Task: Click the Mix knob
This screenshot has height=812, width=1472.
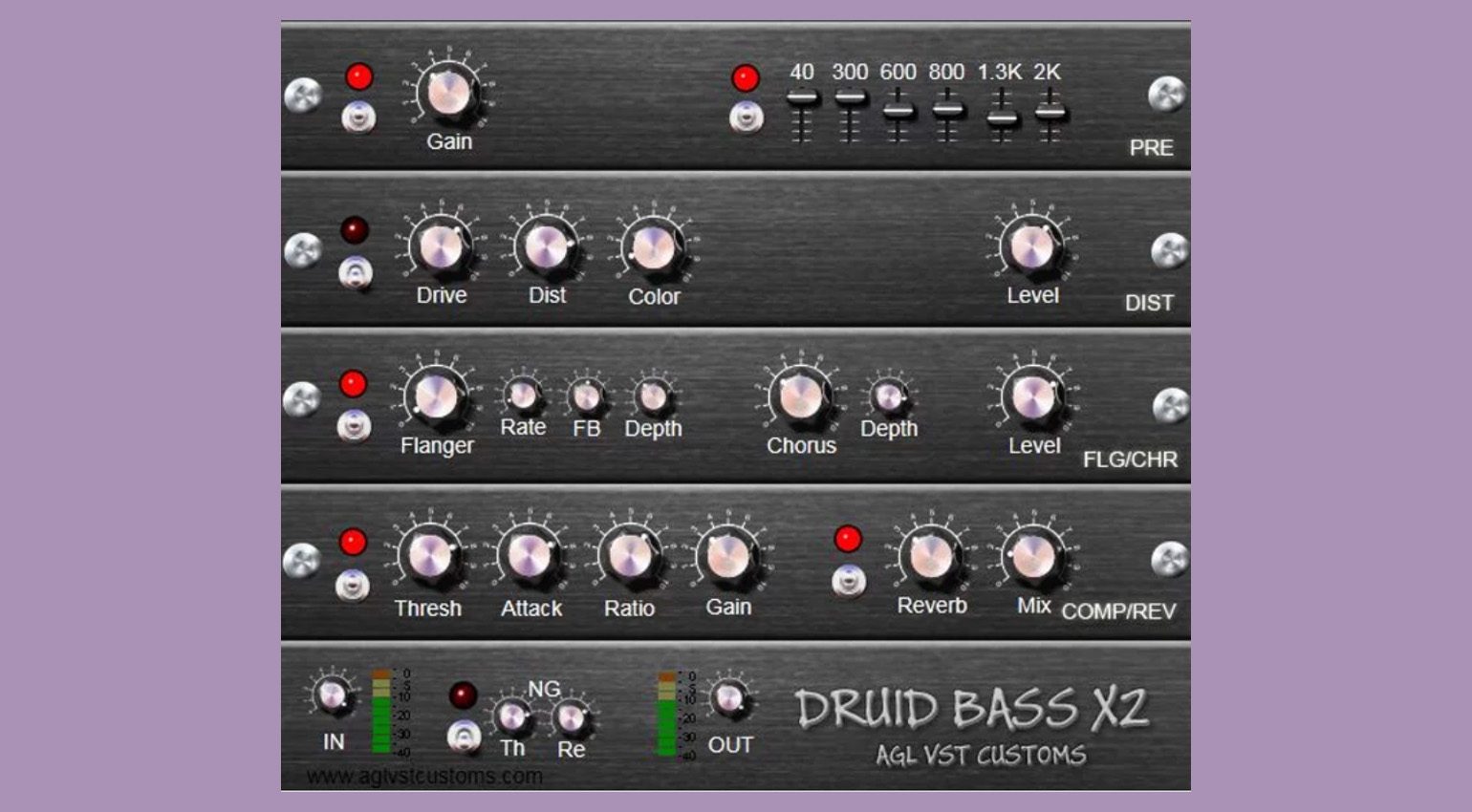Action: (x=1033, y=556)
